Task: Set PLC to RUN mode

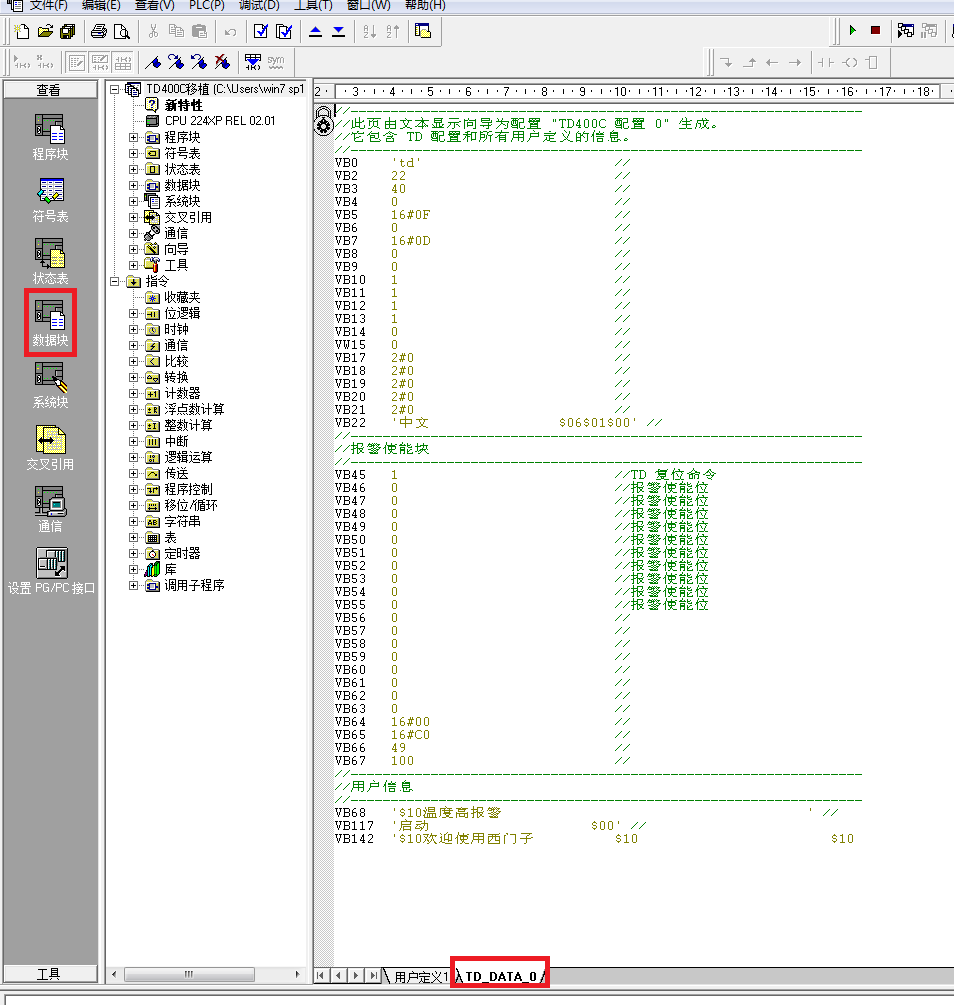Action: 853,30
